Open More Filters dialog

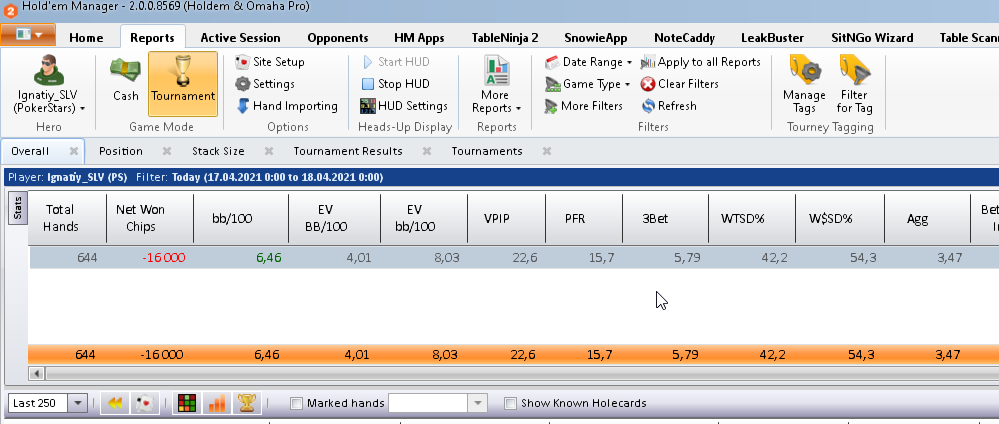(583, 106)
